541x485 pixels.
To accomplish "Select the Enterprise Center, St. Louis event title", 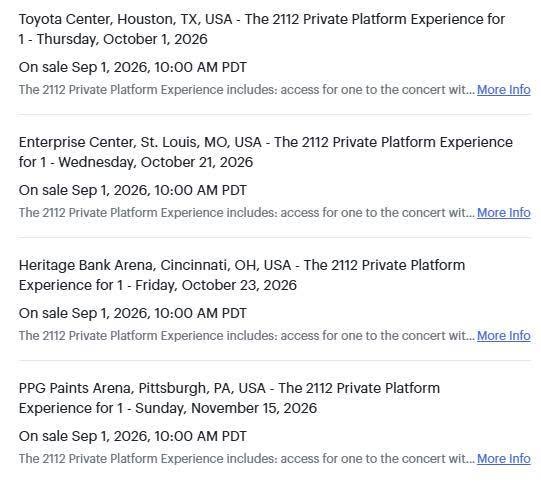I will [266, 152].
